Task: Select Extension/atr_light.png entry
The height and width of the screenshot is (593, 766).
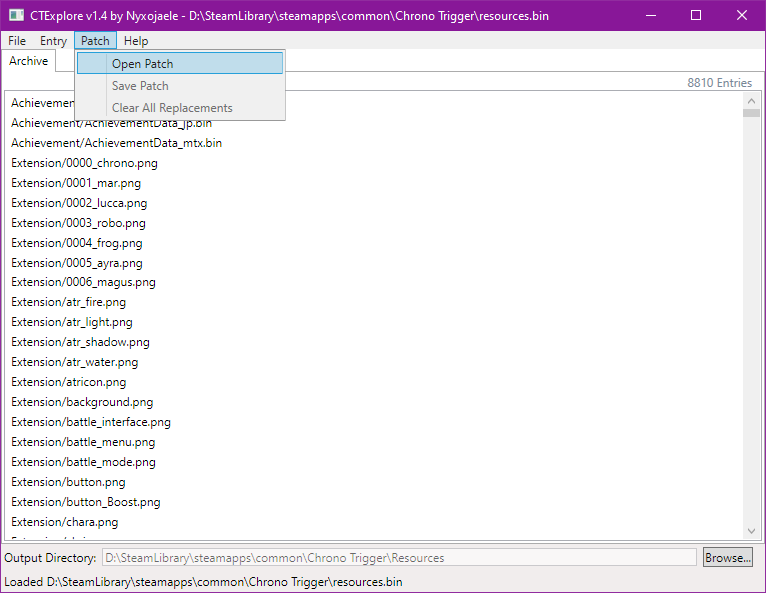Action: tap(72, 322)
